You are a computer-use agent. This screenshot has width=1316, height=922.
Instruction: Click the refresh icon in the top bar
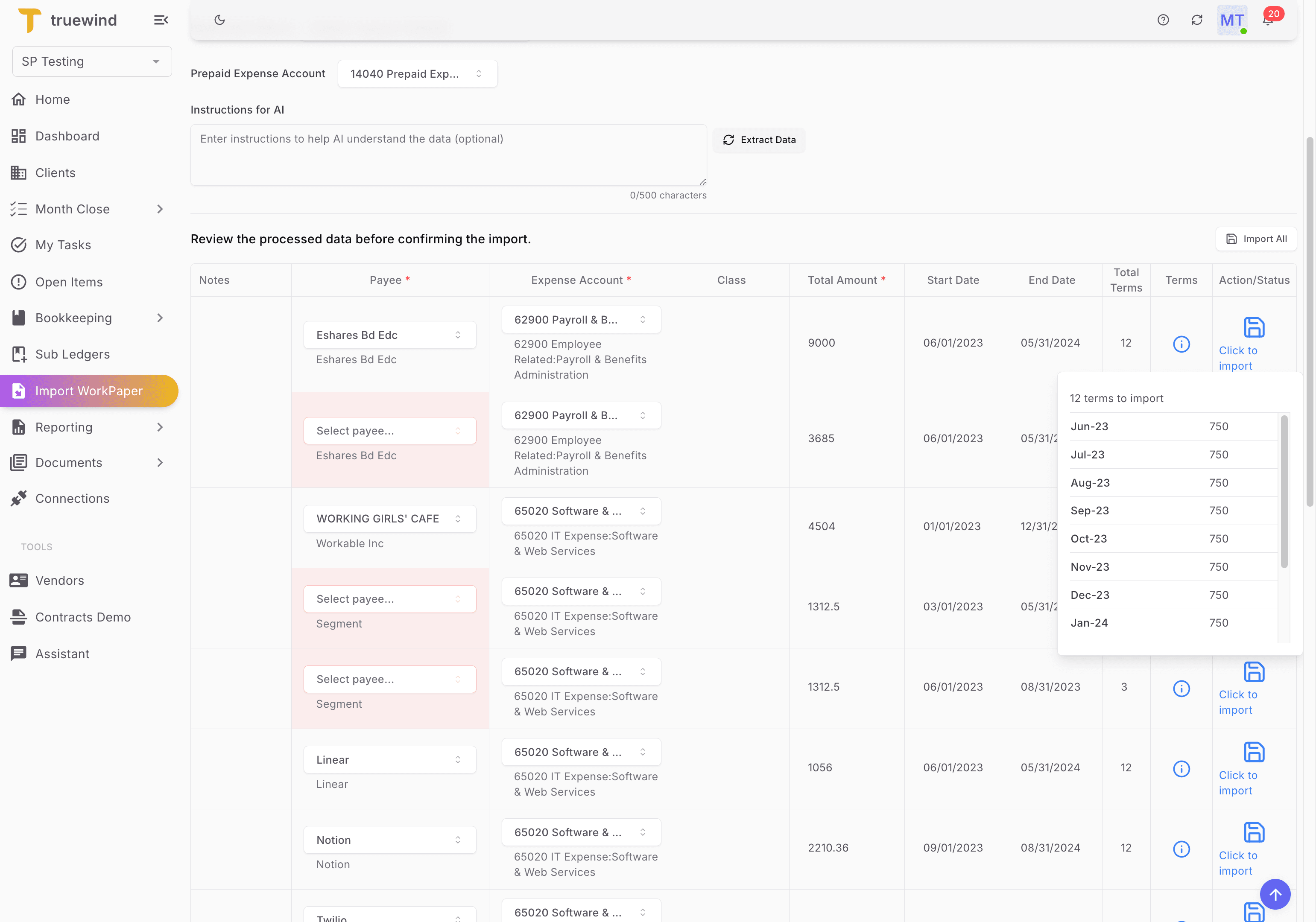click(1197, 20)
